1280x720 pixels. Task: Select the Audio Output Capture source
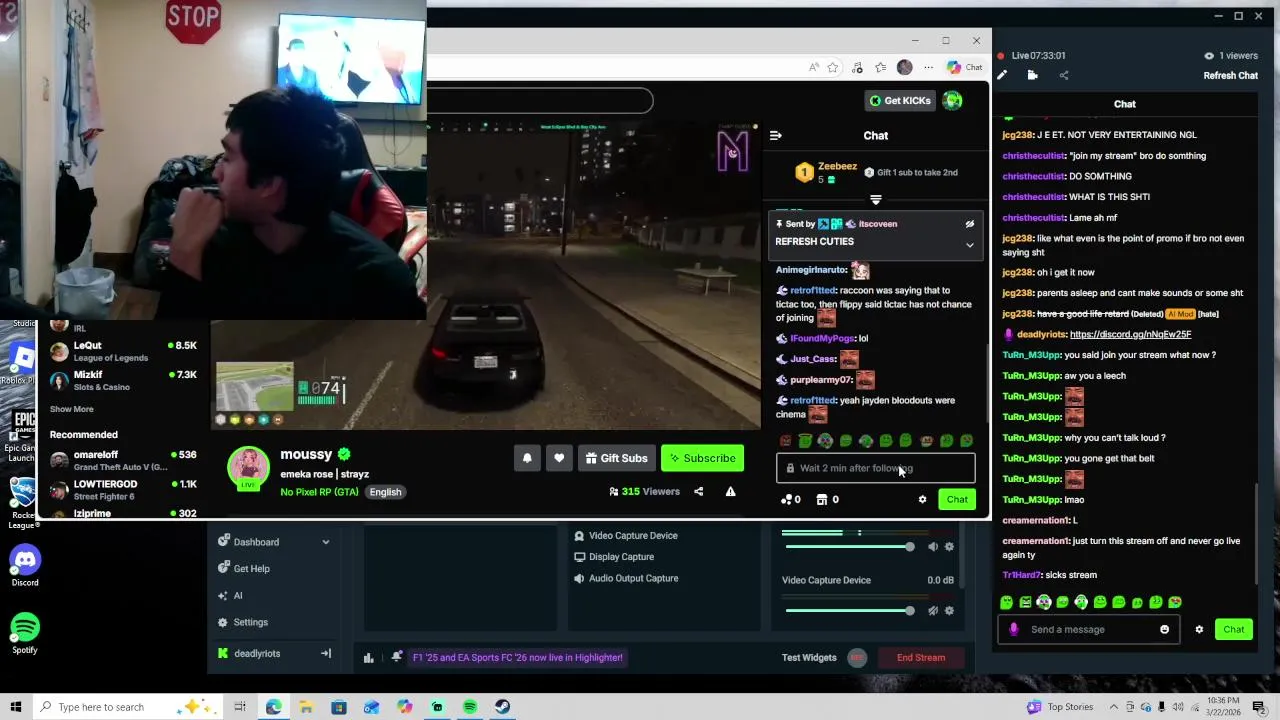pyautogui.click(x=633, y=578)
